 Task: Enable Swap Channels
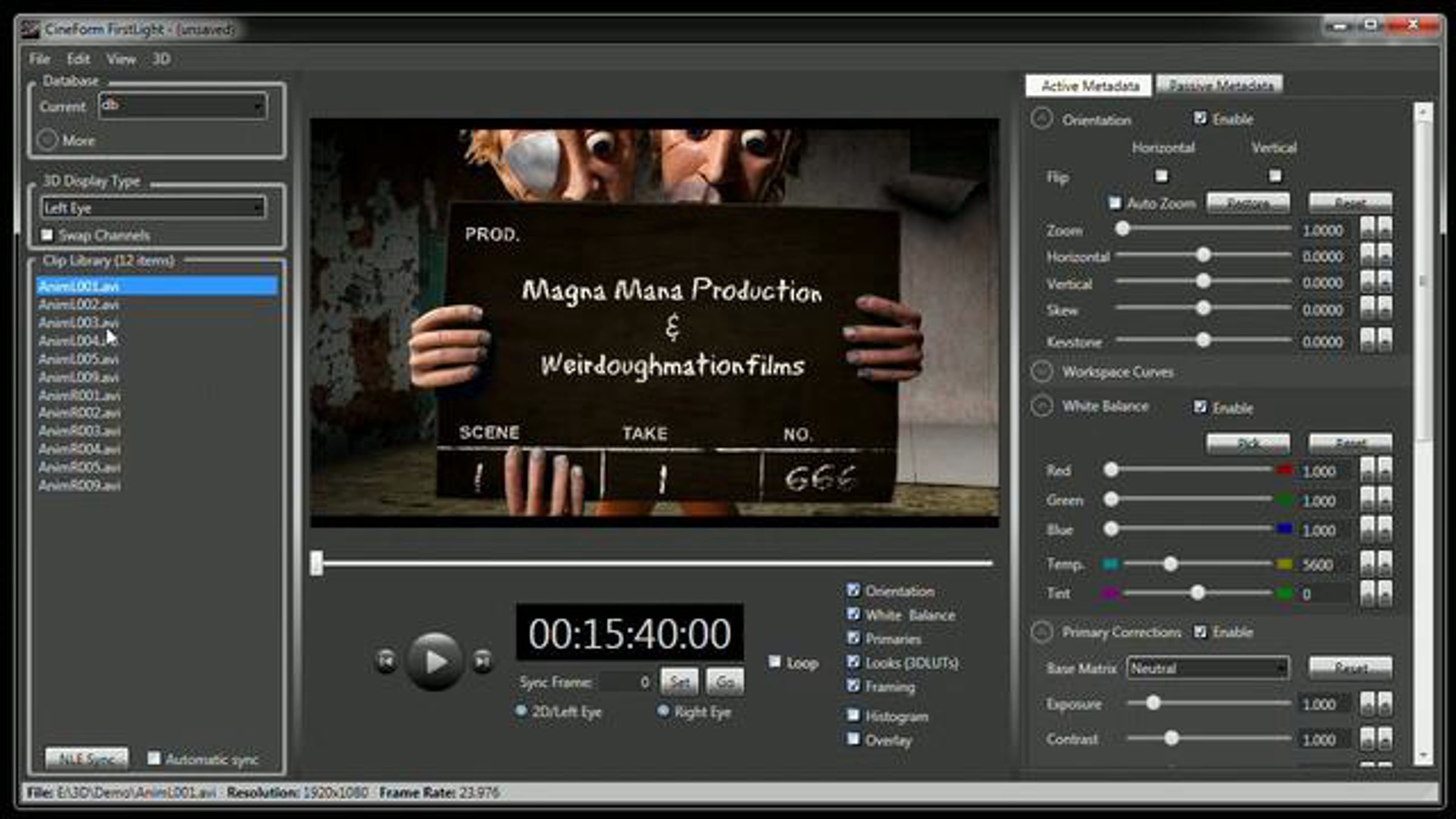point(47,235)
